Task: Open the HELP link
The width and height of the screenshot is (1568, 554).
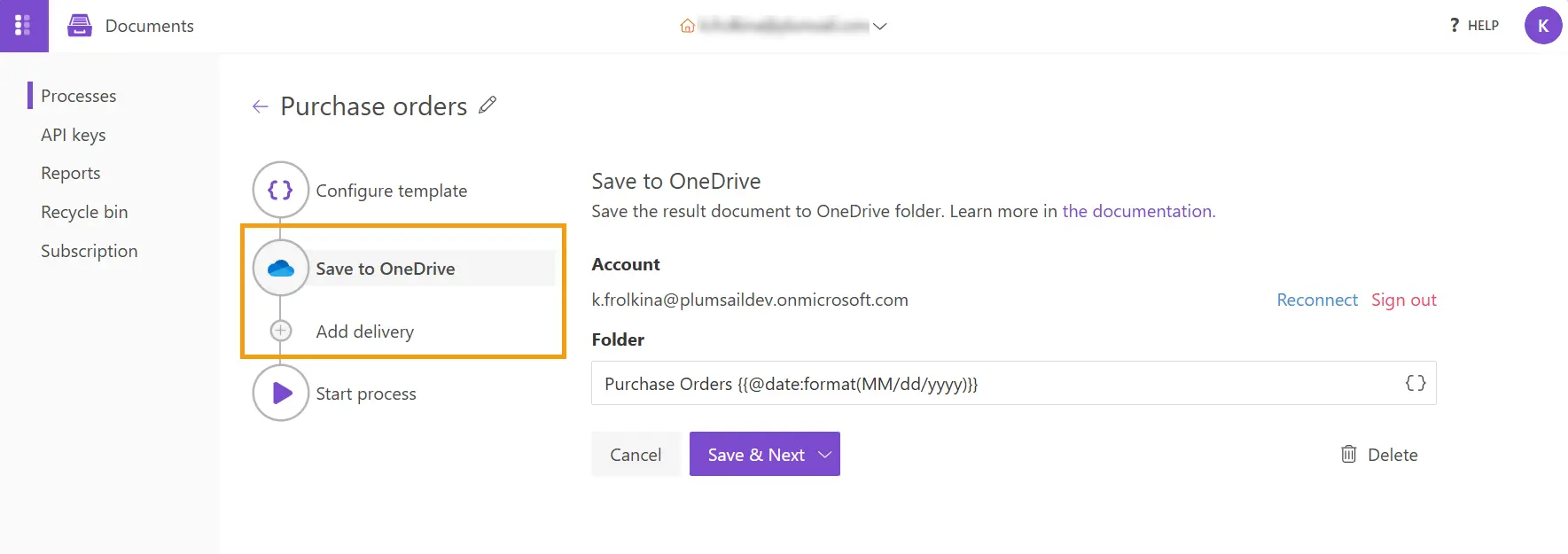Action: (1483, 26)
